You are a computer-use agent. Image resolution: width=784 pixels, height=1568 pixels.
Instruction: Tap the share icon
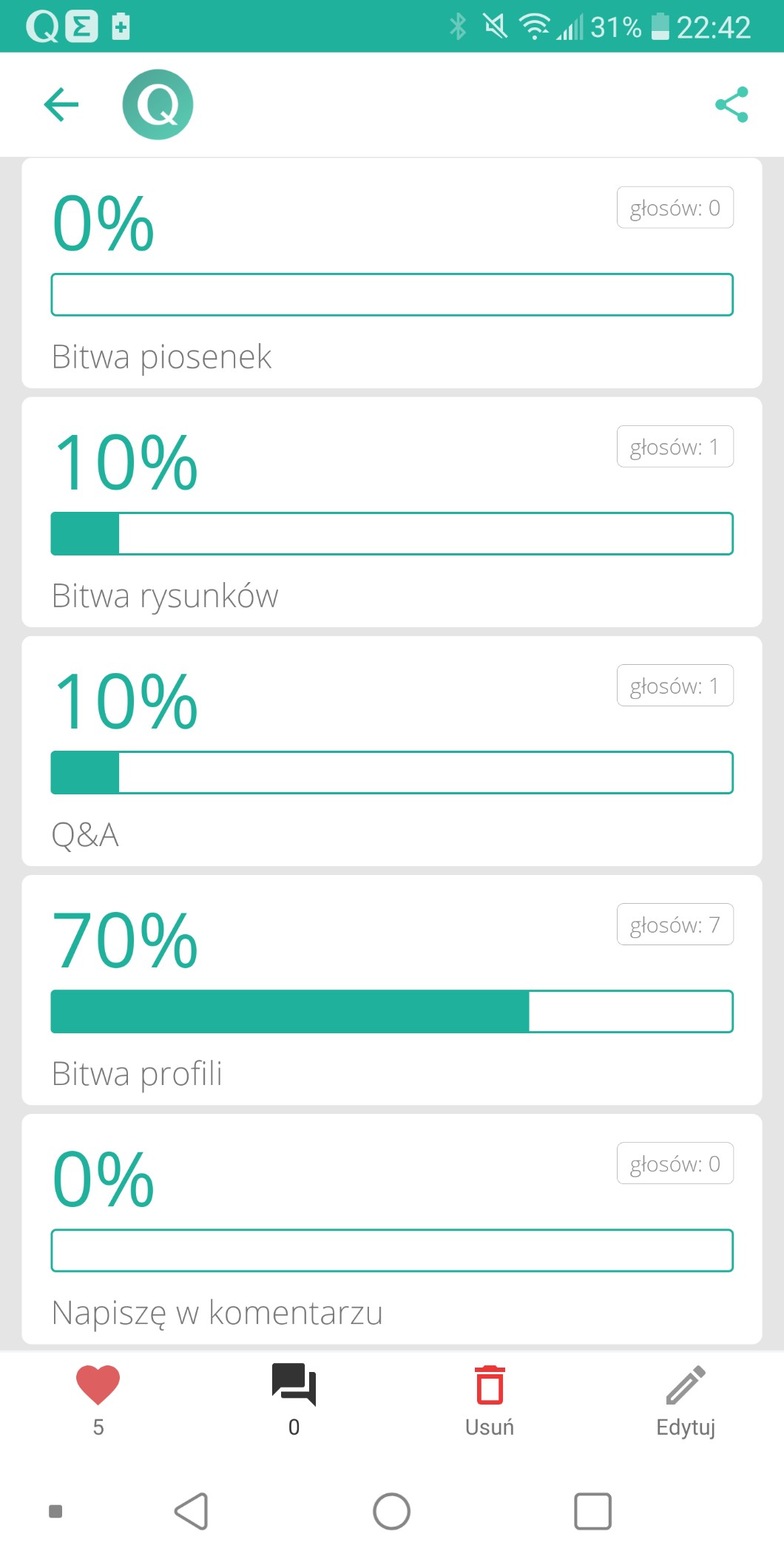[x=731, y=104]
